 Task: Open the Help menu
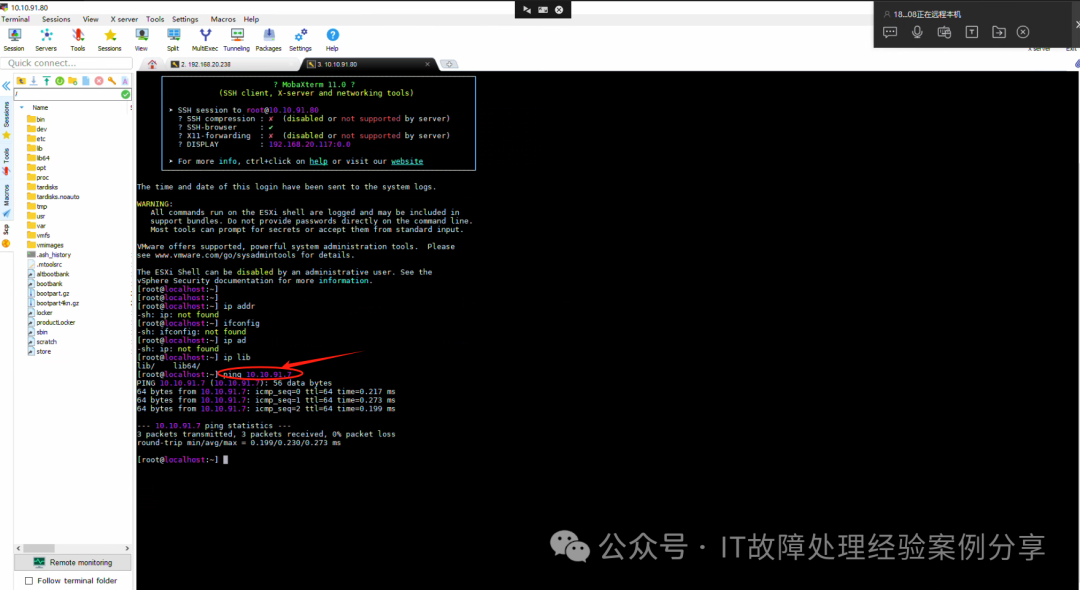(x=251, y=19)
